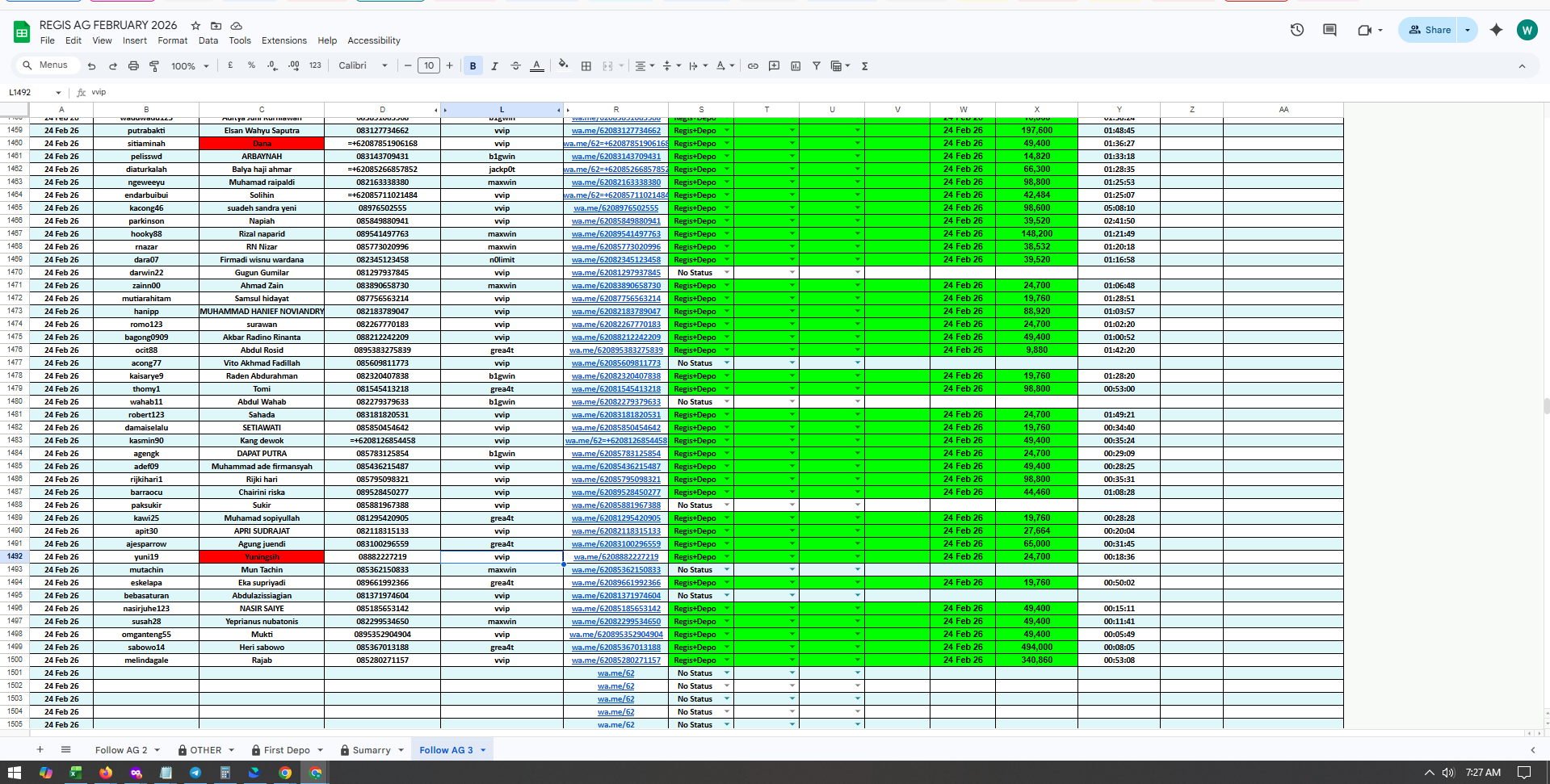Move document to folder
Viewport: 1550px width, 784px height.
tap(216, 26)
